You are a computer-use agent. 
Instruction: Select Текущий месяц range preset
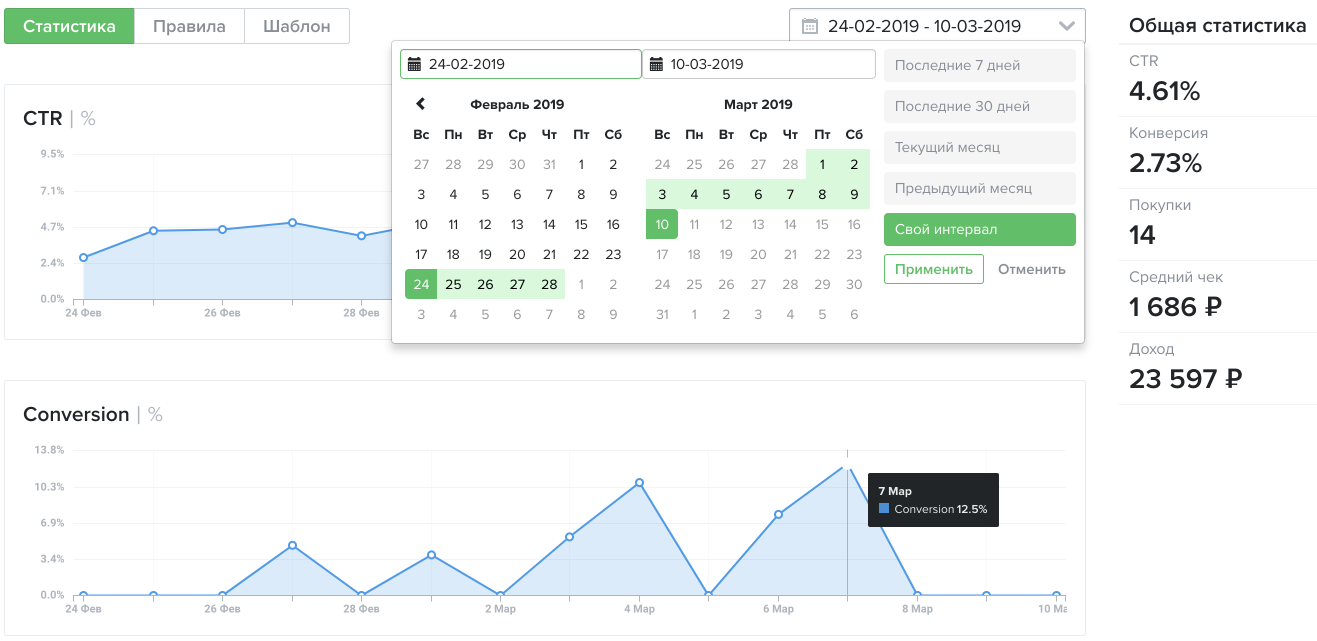pos(979,148)
